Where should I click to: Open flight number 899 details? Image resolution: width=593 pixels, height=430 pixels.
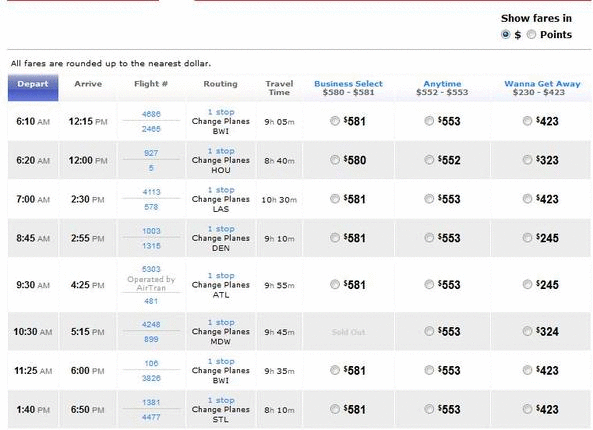click(151, 339)
